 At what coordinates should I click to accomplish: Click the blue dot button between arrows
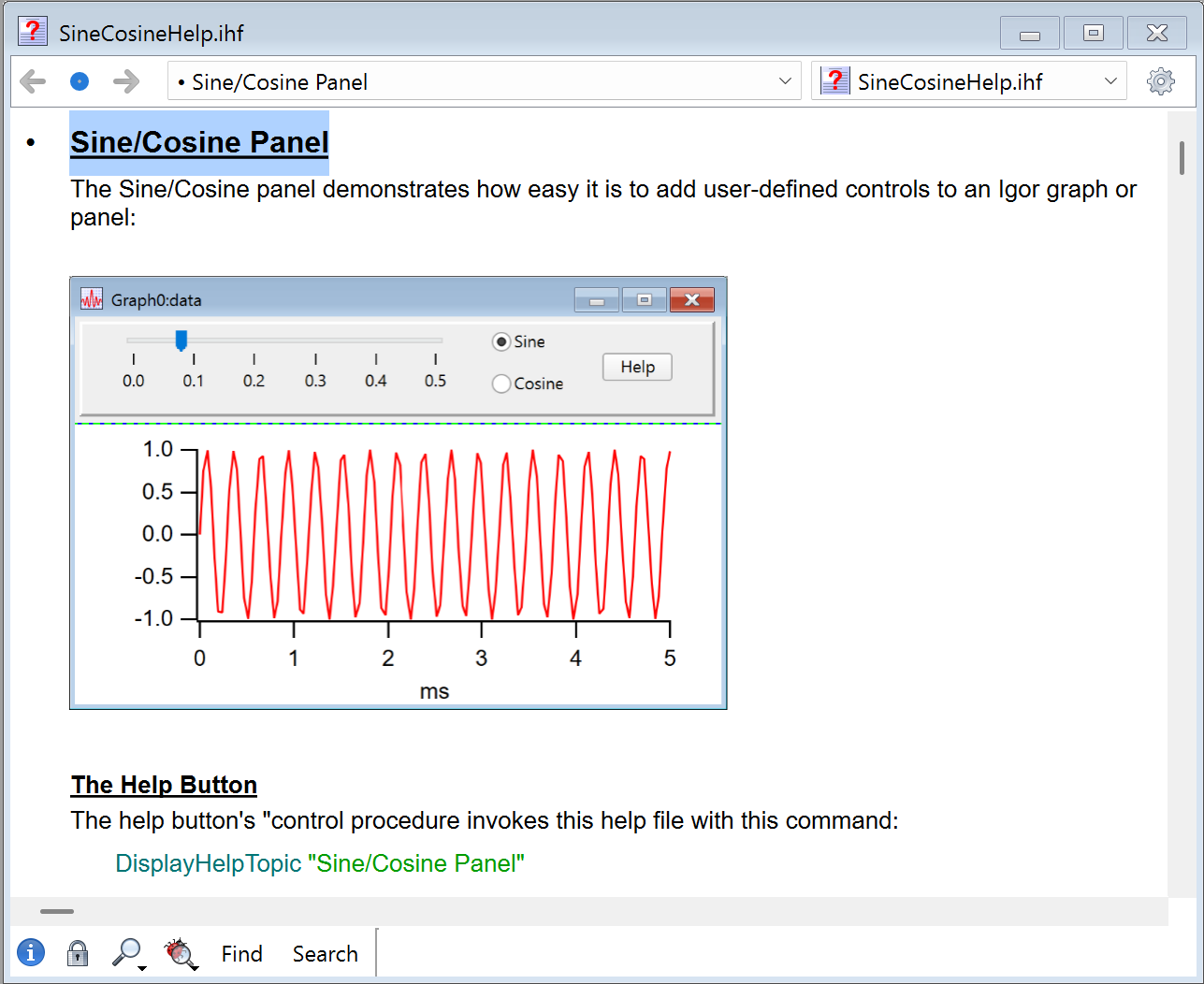pos(80,81)
